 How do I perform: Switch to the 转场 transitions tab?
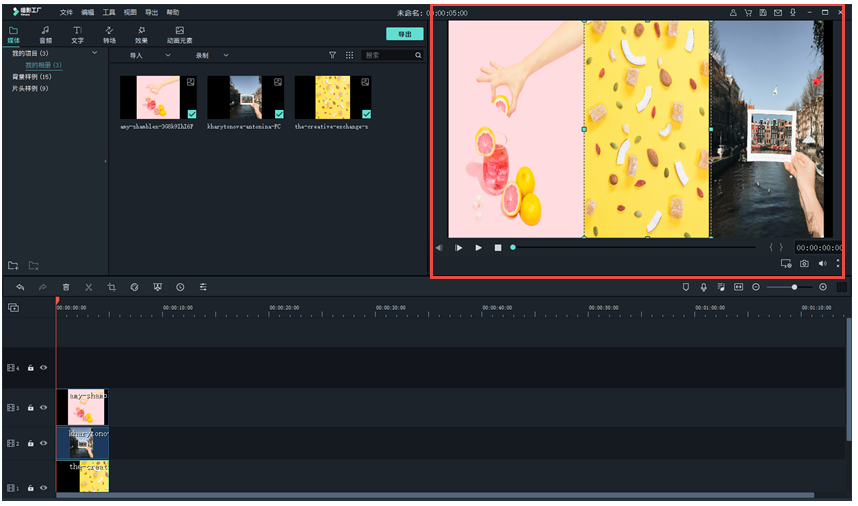109,35
